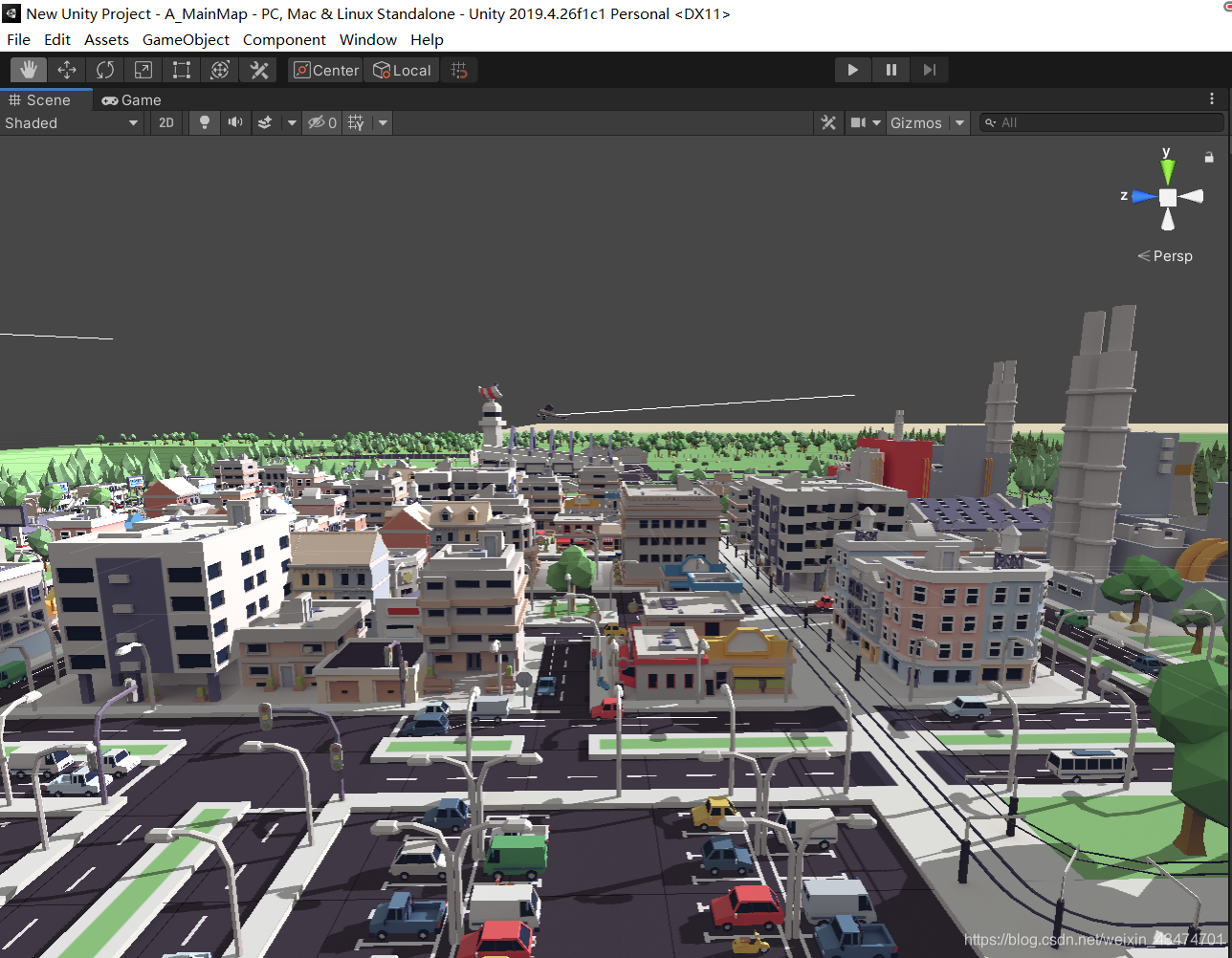Viewport: 1232px width, 958px height.
Task: Open the custom editor tools in top toolbar
Action: (x=258, y=70)
